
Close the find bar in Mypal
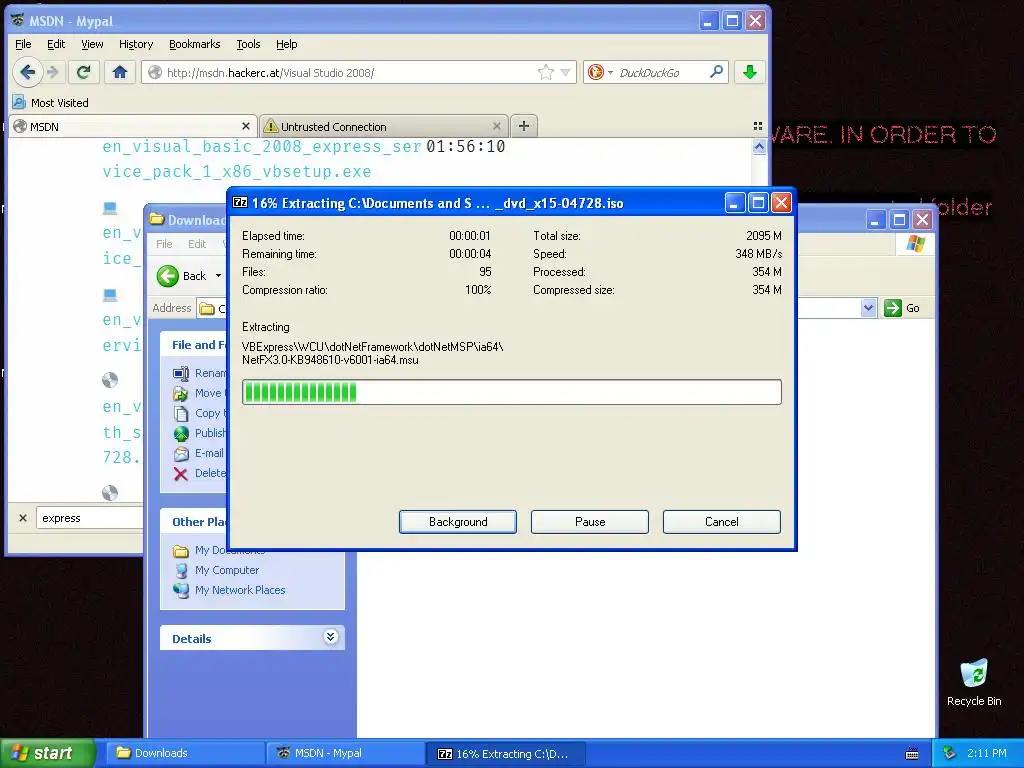click(x=23, y=518)
